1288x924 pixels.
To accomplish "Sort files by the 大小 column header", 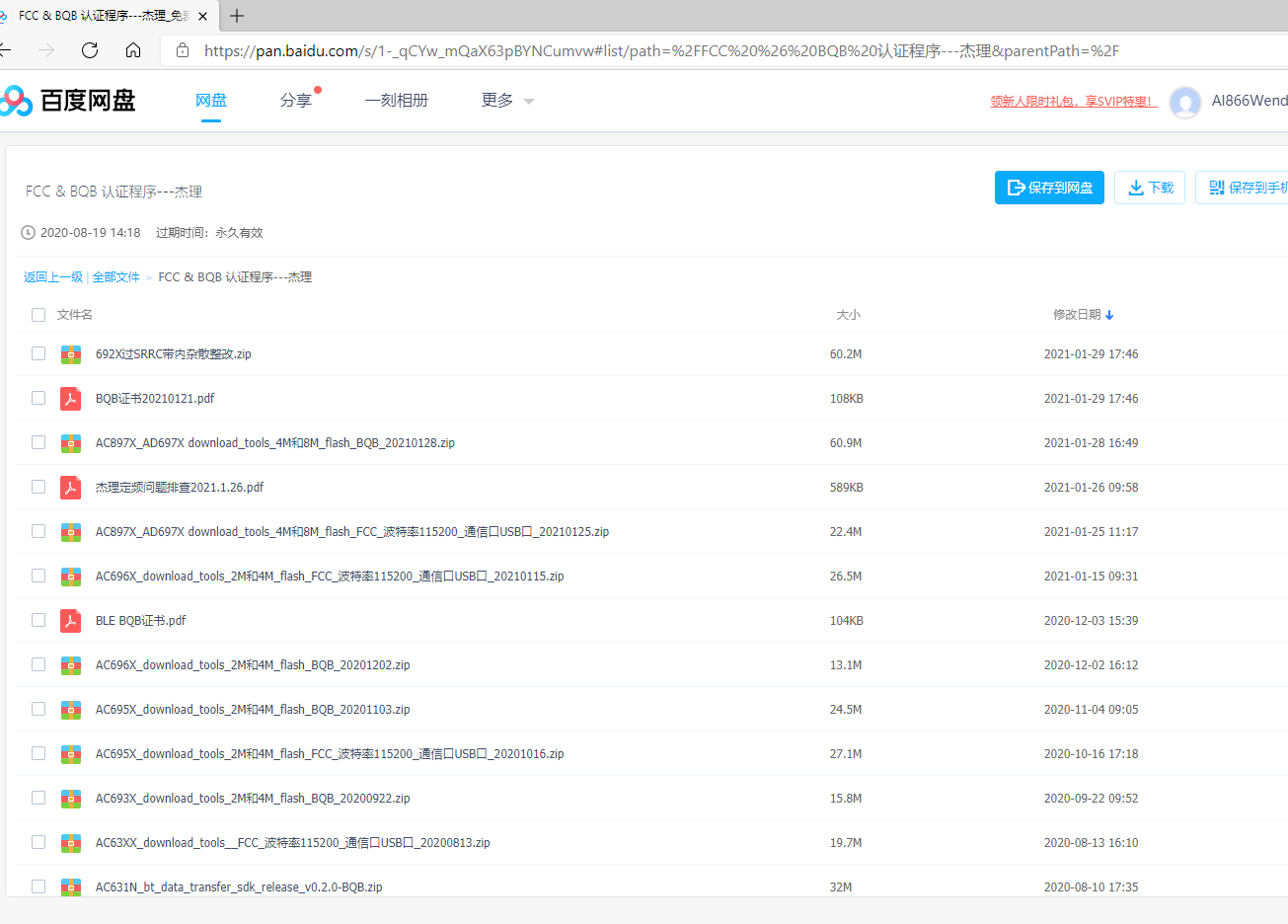I will [849, 315].
